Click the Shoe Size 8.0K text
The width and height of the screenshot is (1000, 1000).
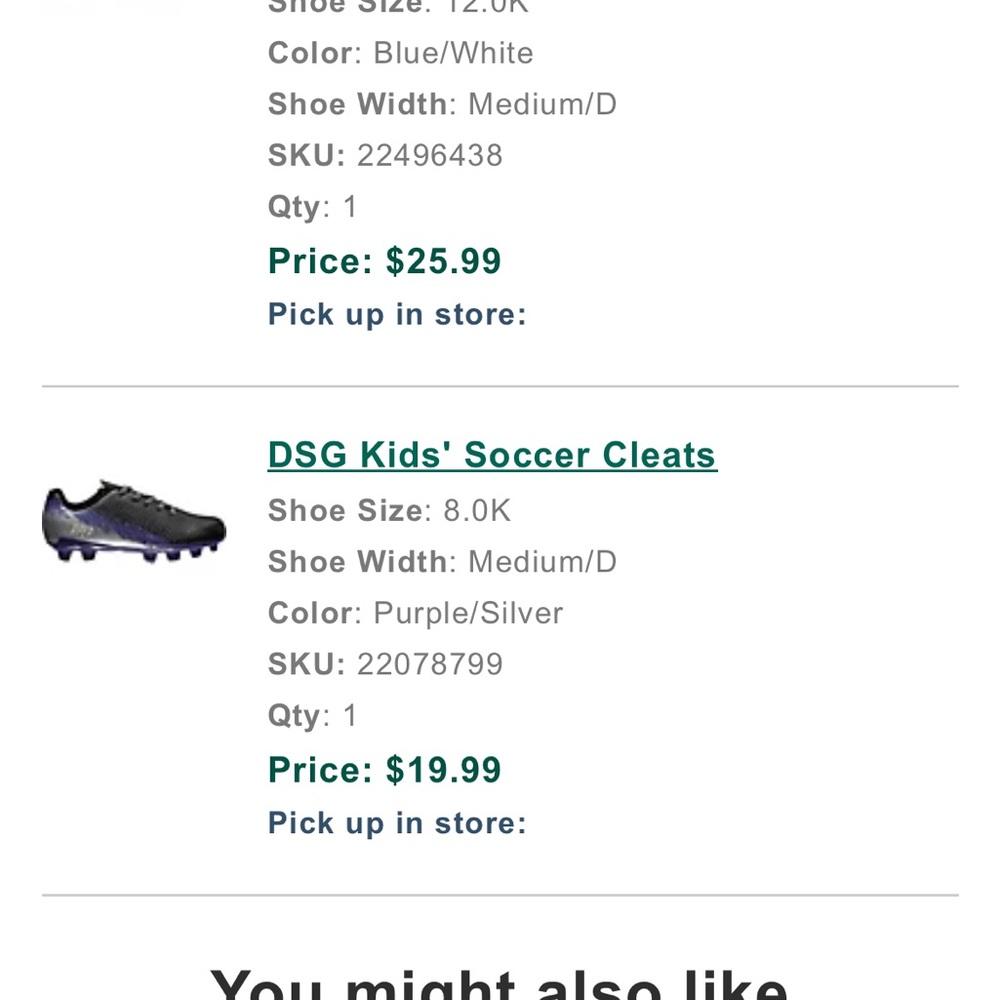(x=388, y=510)
